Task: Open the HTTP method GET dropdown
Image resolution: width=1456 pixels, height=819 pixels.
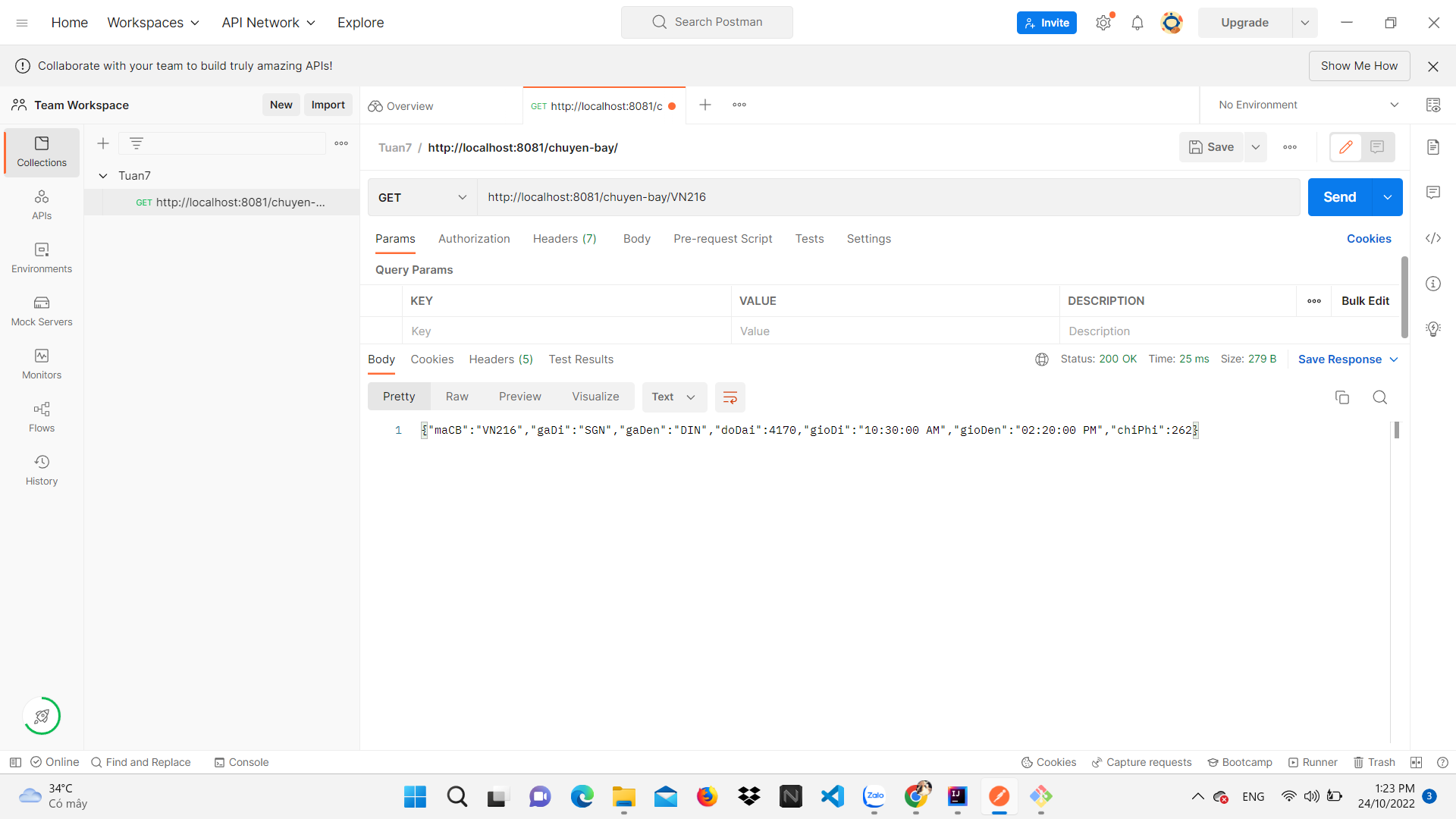Action: point(422,197)
